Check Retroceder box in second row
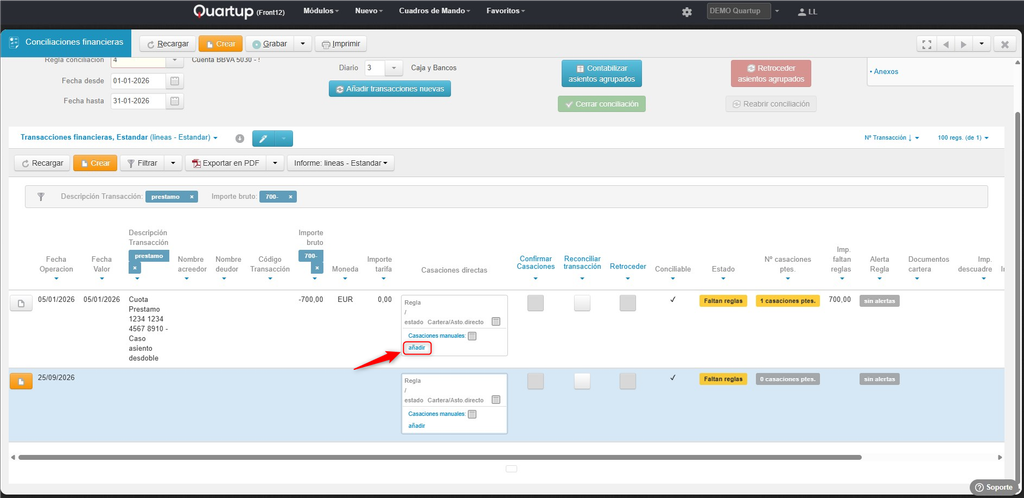Screen dimensions: 1024x498 pyautogui.click(x=628, y=381)
